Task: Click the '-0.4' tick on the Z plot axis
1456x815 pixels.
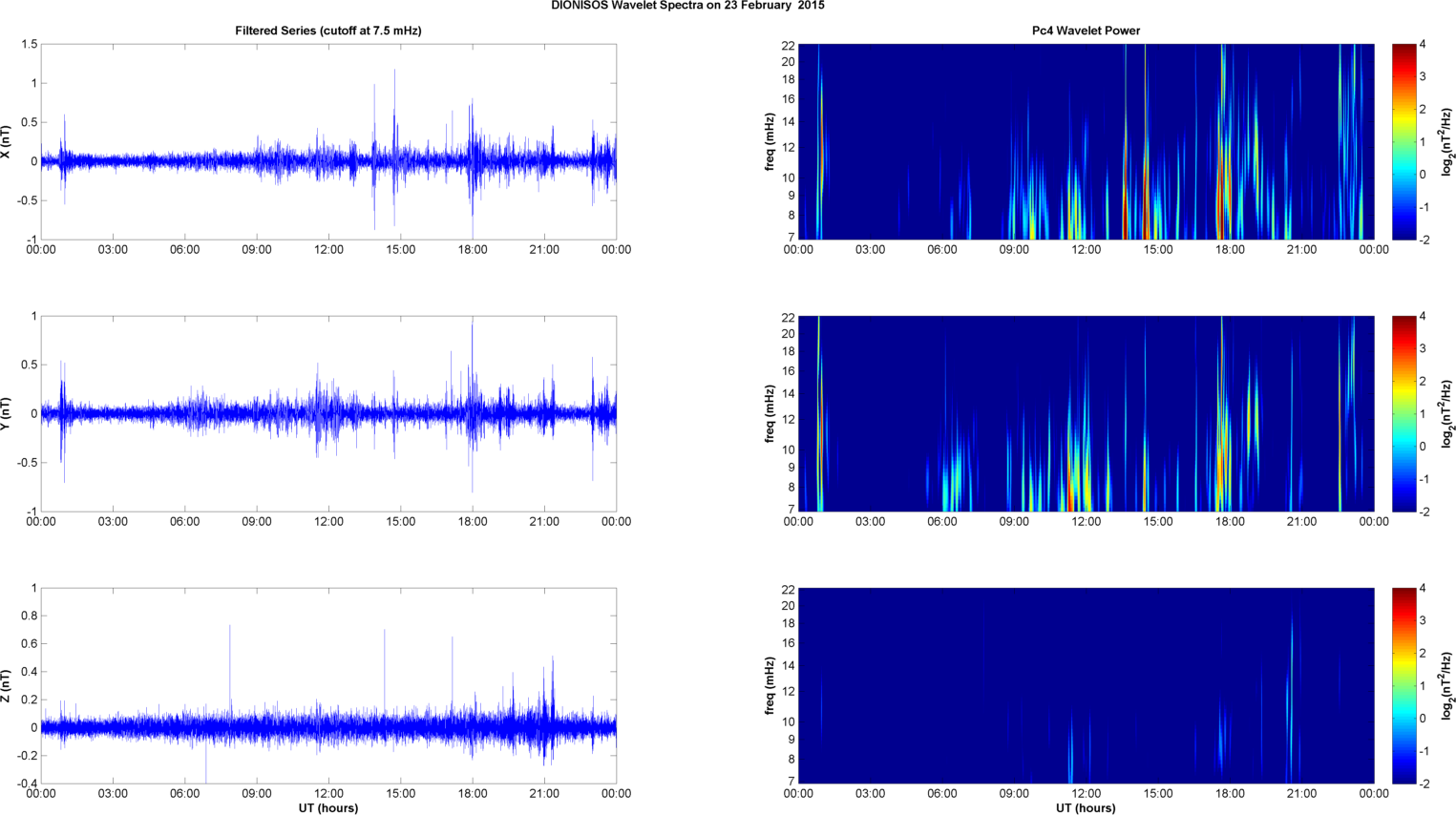Action: 27,784
